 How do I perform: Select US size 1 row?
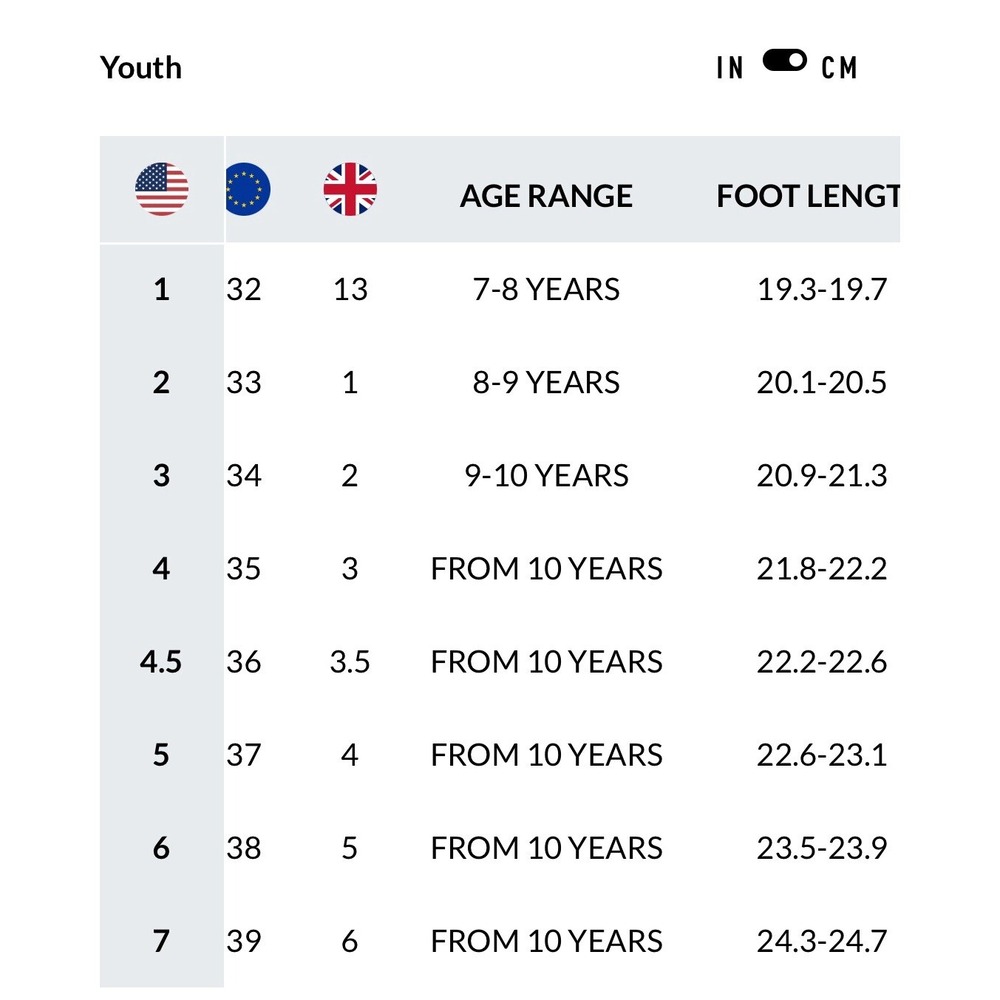(x=499, y=289)
